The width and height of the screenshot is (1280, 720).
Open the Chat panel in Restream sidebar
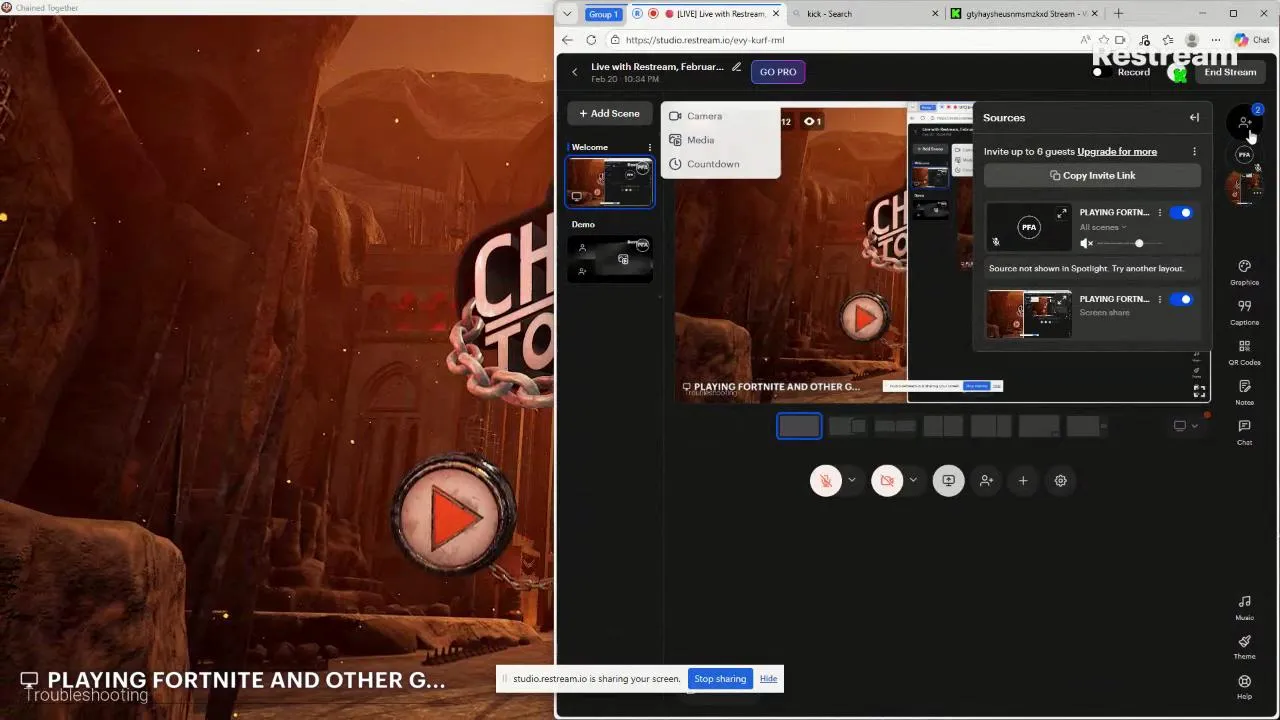click(x=1244, y=432)
